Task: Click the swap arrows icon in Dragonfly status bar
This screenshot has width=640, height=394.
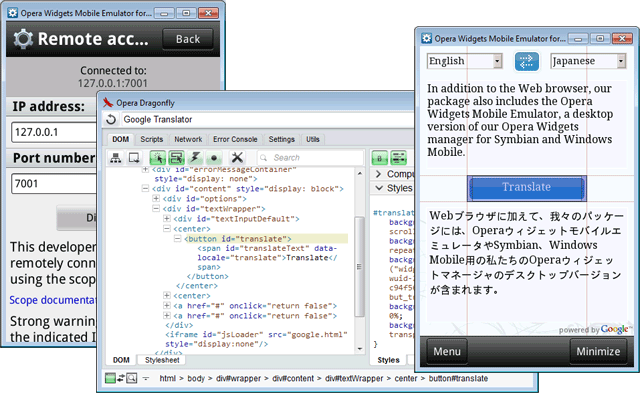Action: pyautogui.click(x=121, y=378)
